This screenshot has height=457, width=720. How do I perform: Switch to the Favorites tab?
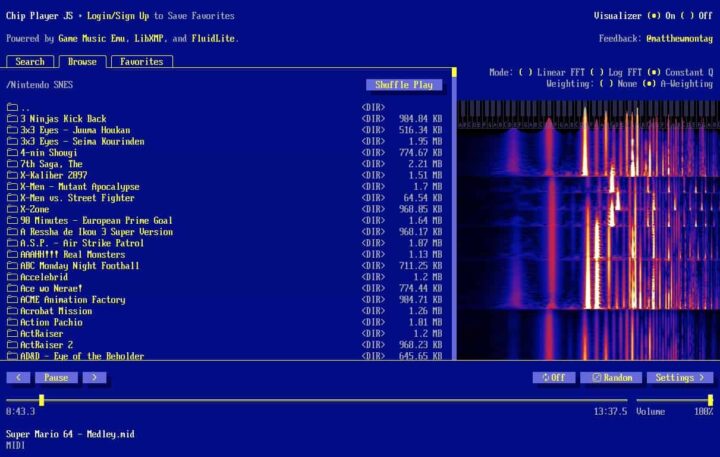141,62
